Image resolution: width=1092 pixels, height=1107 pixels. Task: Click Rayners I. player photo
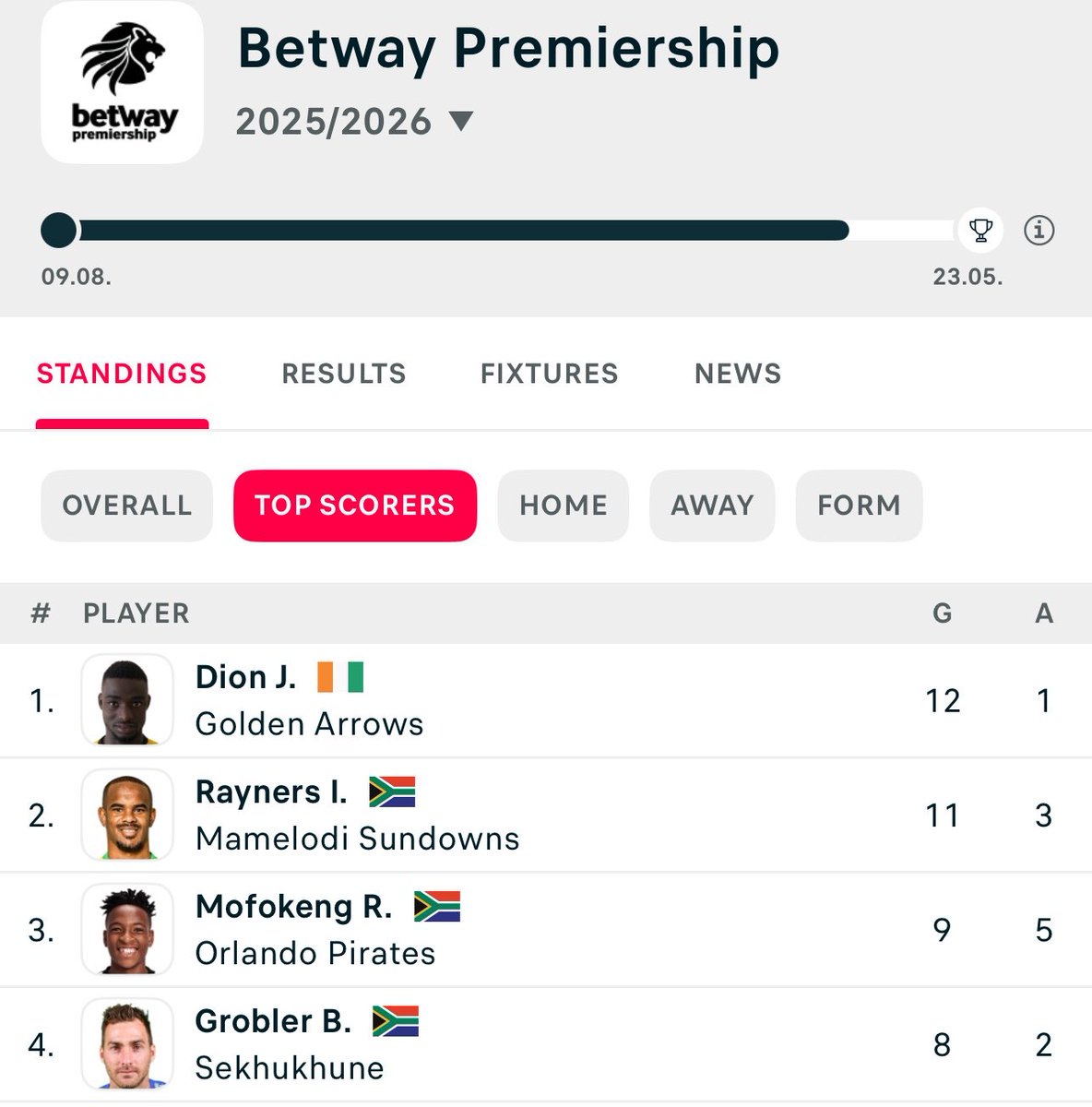pos(127,815)
